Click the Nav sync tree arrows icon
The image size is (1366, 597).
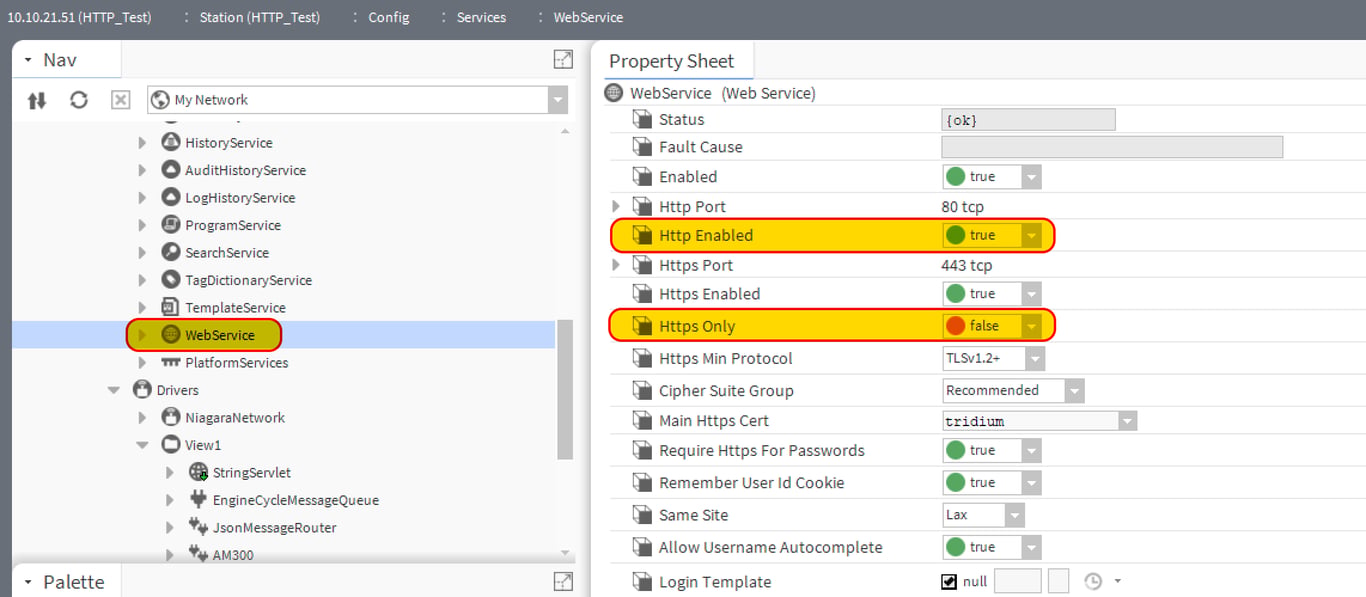[37, 100]
